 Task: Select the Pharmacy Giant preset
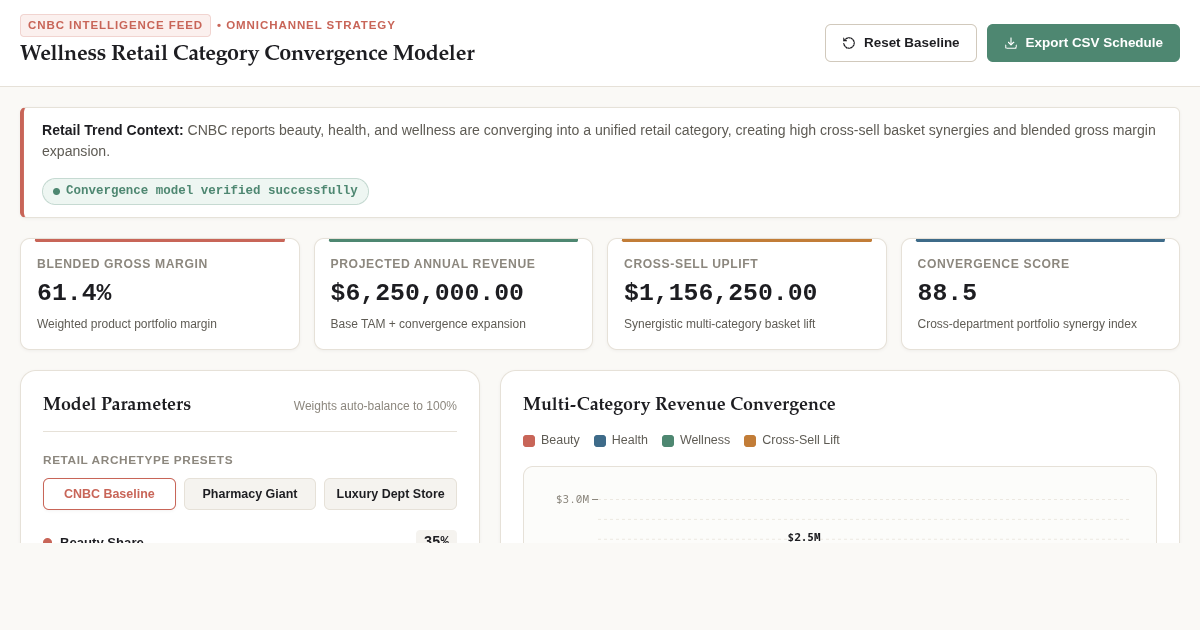(250, 494)
